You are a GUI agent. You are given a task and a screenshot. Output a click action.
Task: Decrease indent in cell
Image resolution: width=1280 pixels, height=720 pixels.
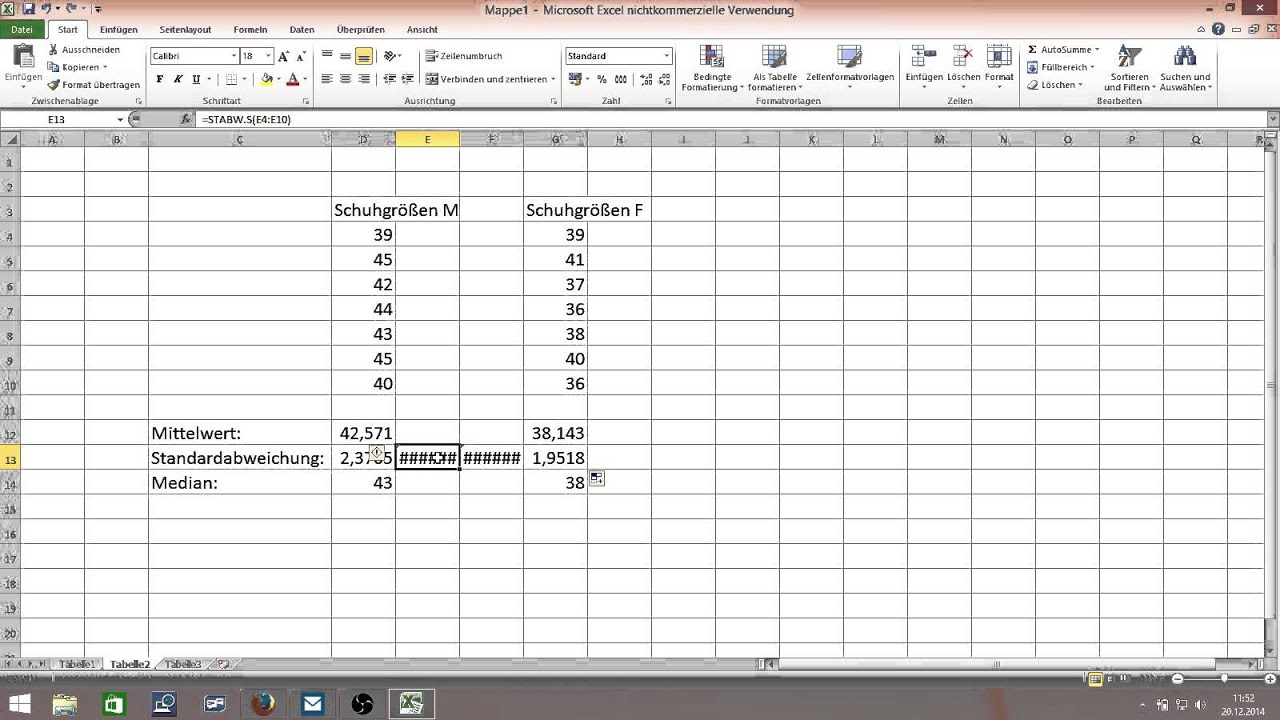pos(389,79)
